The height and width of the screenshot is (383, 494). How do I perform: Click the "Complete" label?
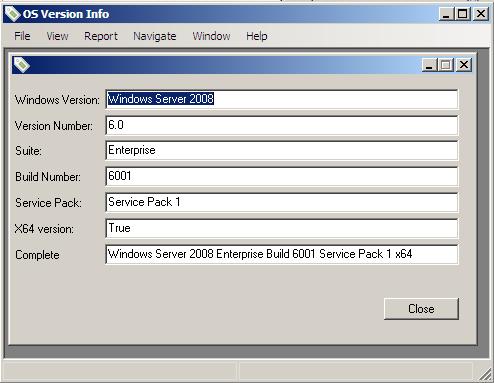pos(37,255)
